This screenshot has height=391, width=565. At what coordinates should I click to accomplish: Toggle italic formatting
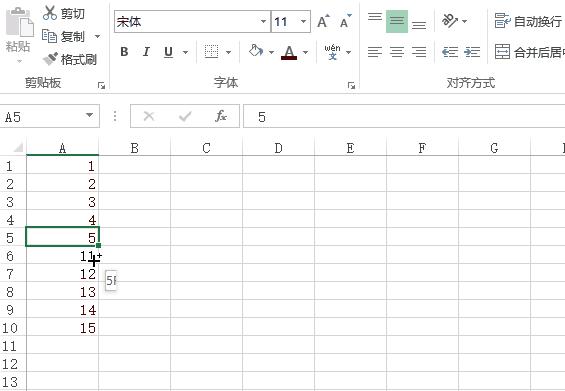[146, 52]
